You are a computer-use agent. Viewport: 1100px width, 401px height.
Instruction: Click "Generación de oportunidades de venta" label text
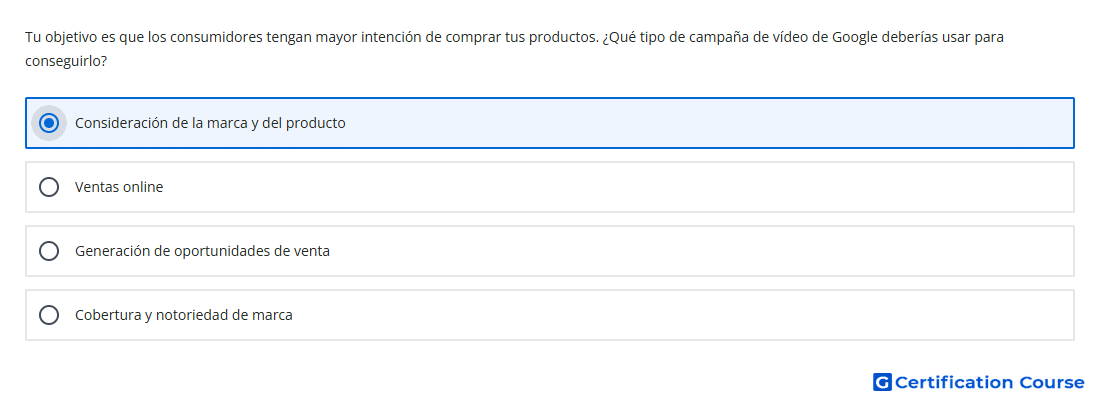(x=202, y=251)
